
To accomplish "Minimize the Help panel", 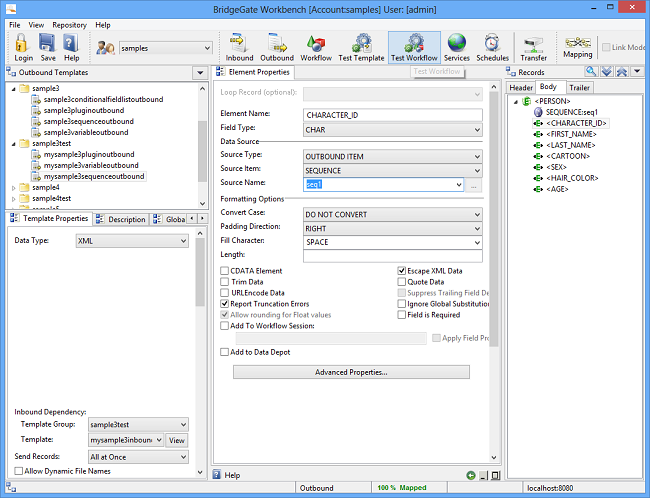I will pos(483,476).
